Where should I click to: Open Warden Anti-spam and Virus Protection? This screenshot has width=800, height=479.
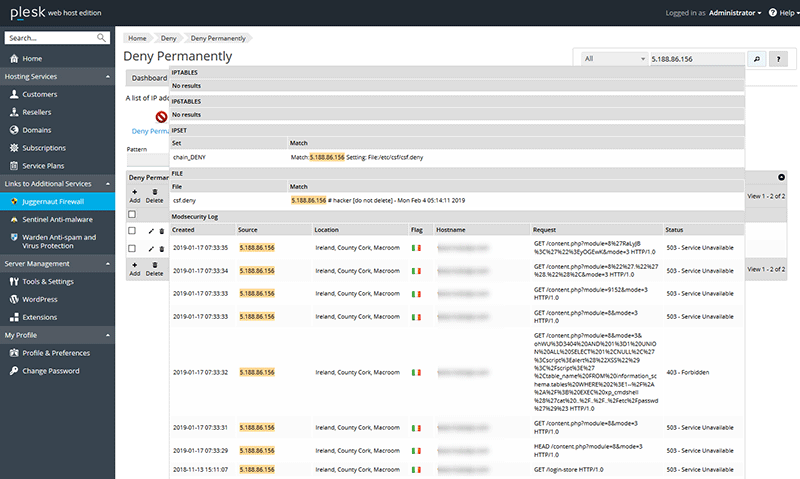click(x=57, y=241)
